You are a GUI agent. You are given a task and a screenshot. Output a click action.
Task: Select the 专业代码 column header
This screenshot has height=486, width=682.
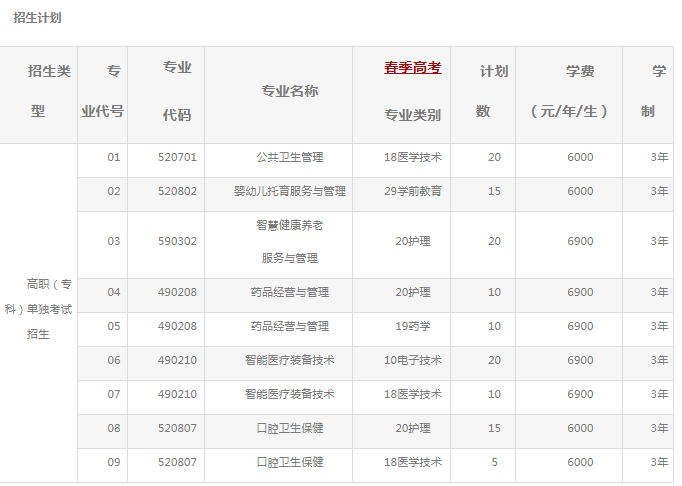(177, 92)
